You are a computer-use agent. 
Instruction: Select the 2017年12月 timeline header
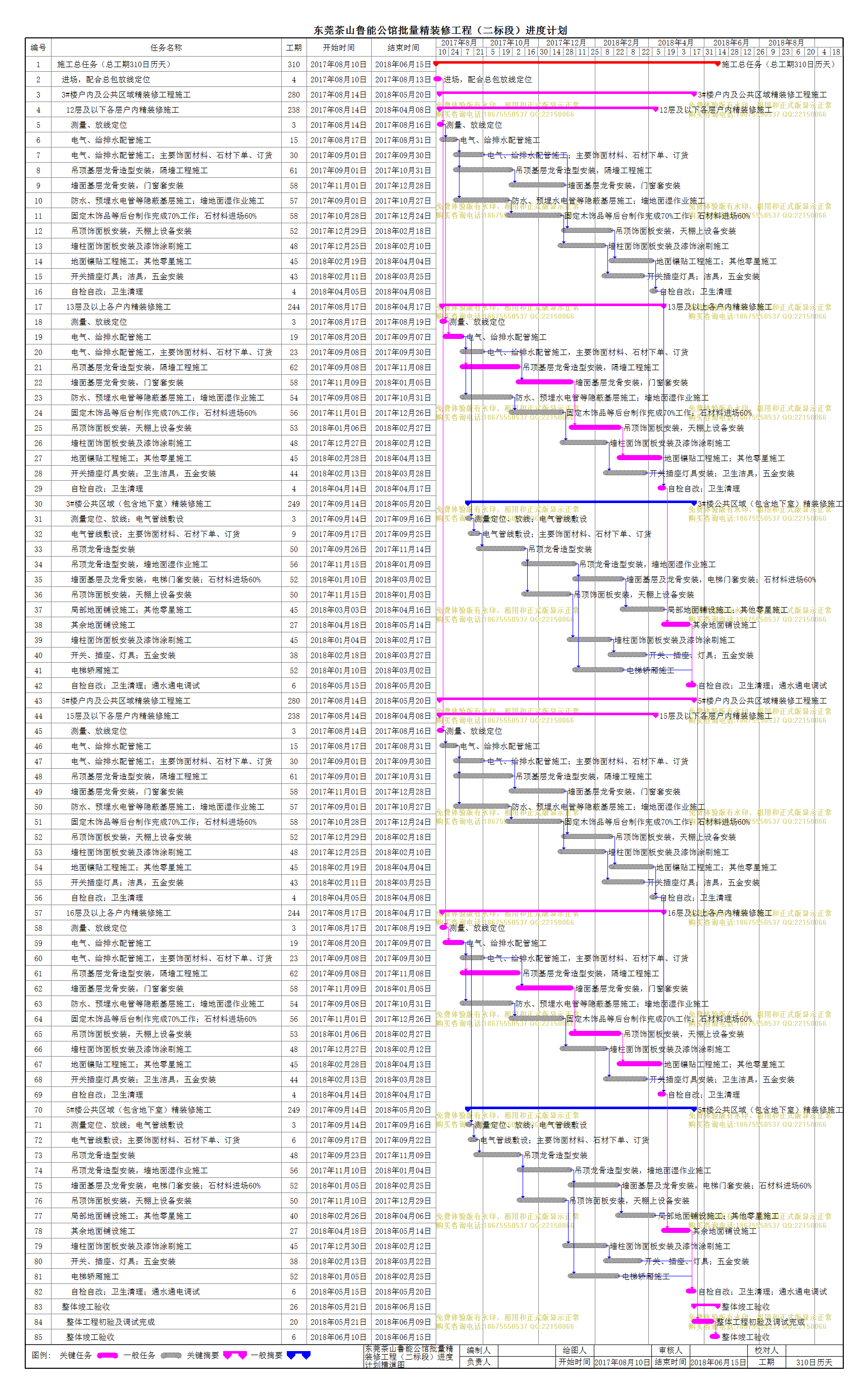pos(566,42)
